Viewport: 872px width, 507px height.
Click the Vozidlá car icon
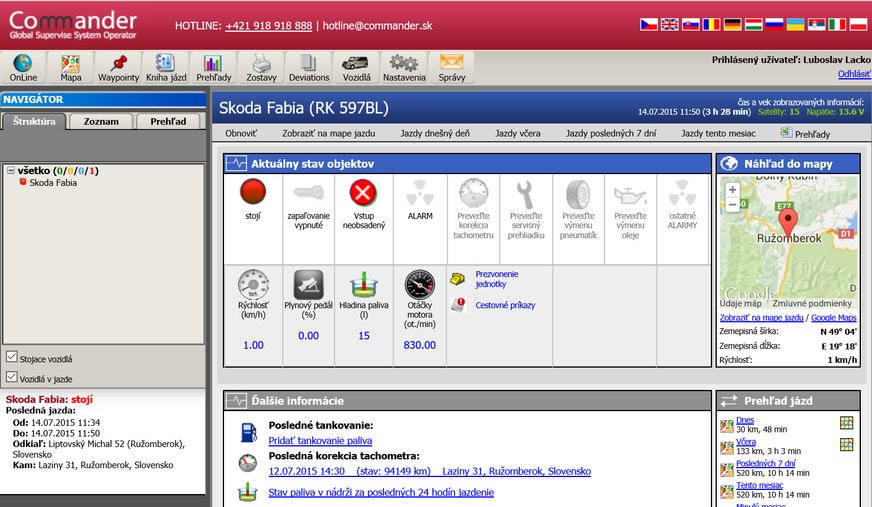pyautogui.click(x=357, y=67)
